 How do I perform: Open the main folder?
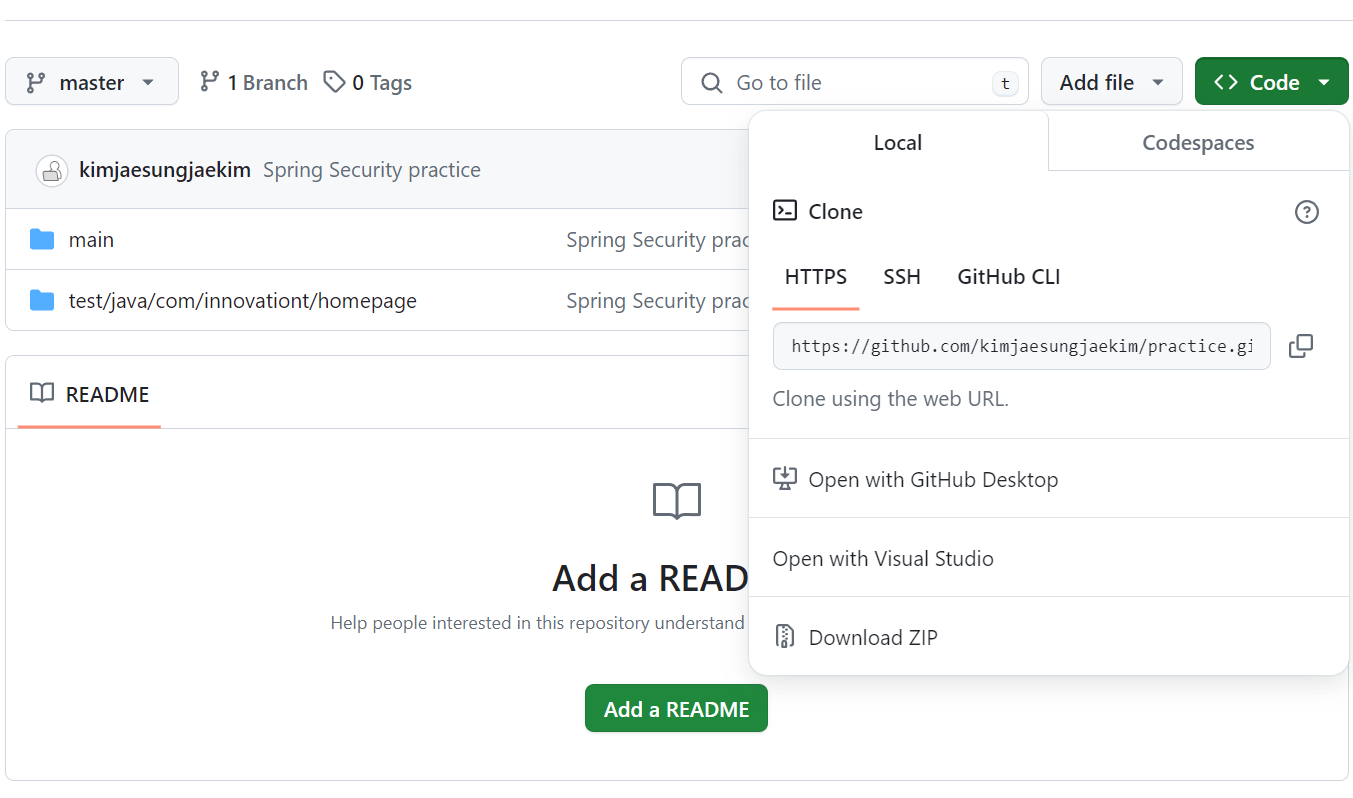coord(91,240)
